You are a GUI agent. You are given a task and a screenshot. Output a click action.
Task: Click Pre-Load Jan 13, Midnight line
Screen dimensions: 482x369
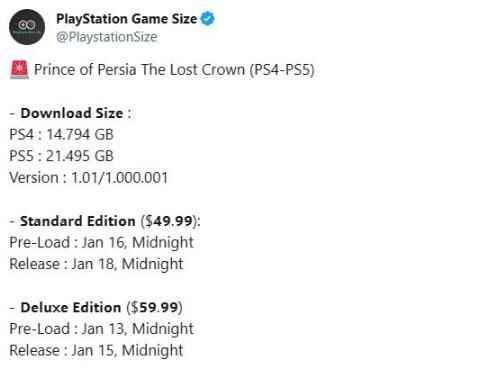pos(101,329)
